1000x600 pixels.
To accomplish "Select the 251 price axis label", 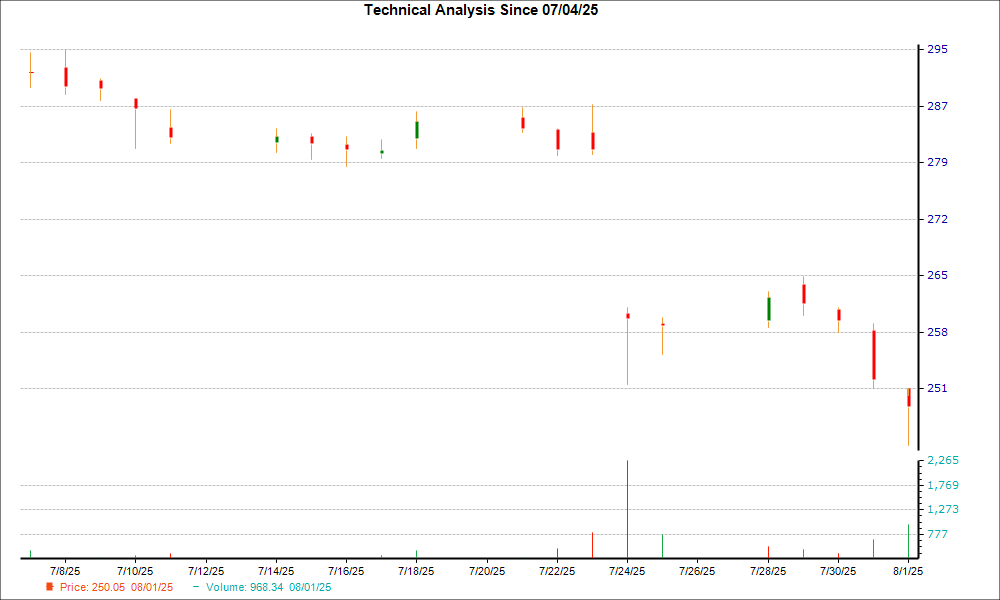I will point(938,388).
